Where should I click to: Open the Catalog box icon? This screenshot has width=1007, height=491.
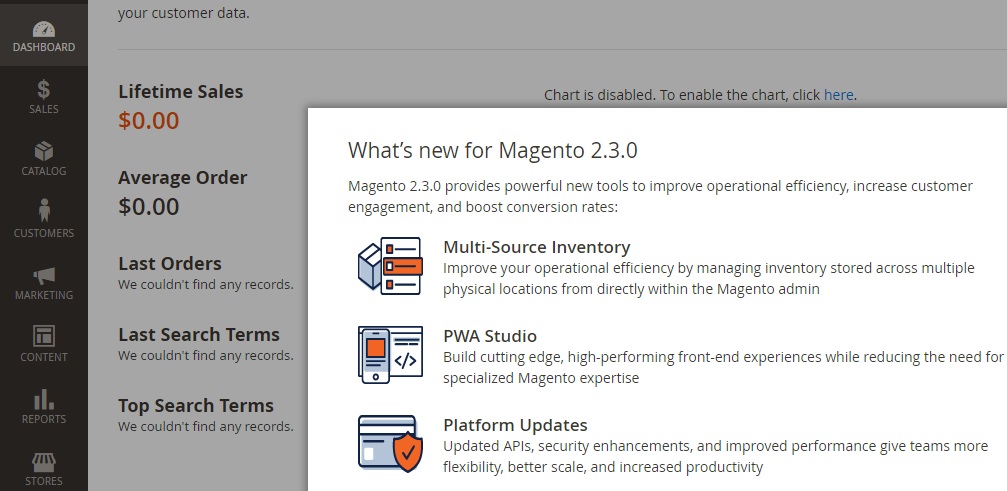click(x=44, y=151)
